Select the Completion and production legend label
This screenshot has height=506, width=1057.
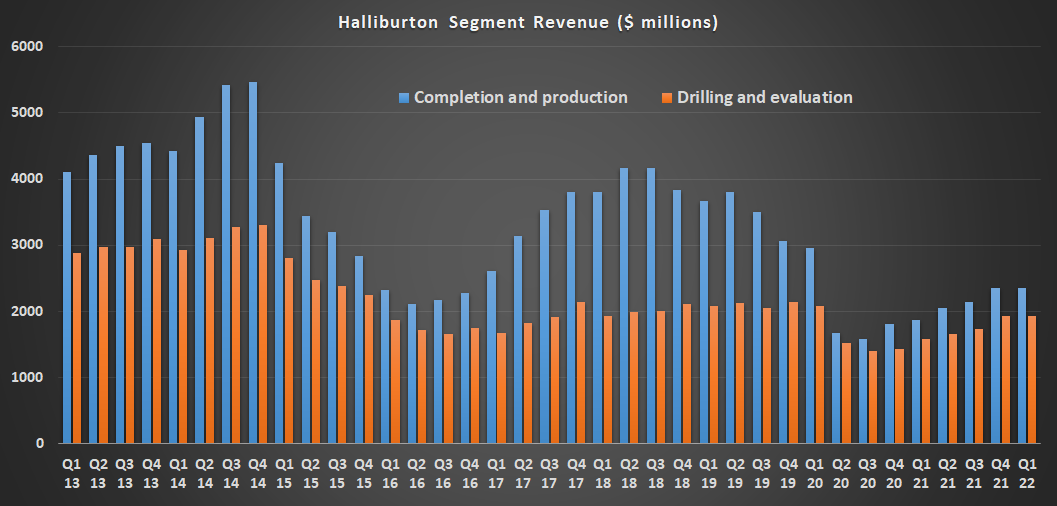point(520,98)
